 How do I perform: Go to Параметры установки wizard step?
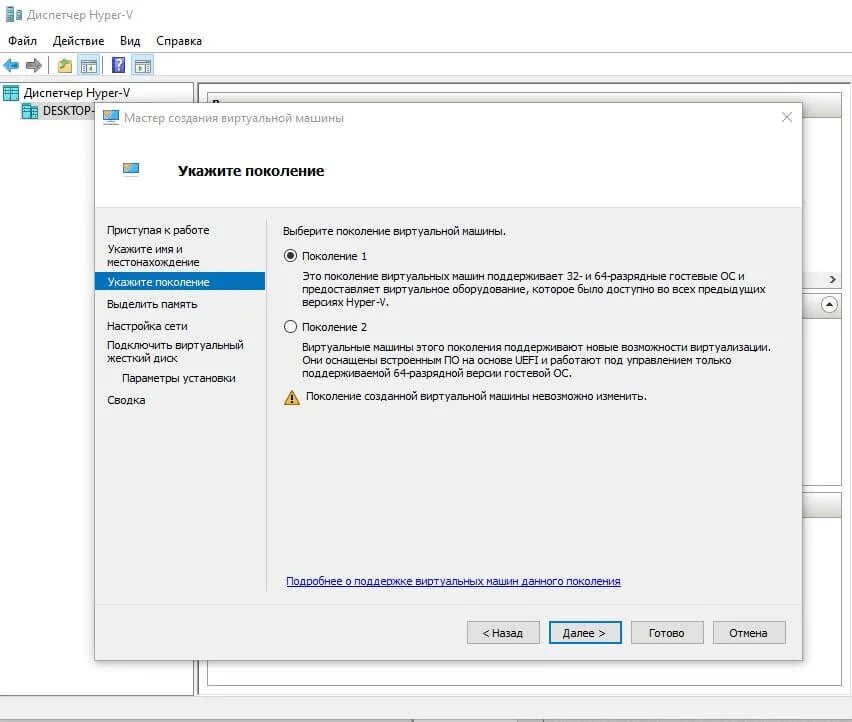[179, 378]
